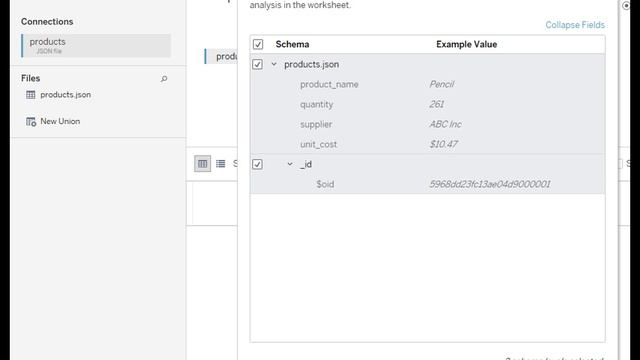The image size is (640, 360).
Task: Toggle the Schema select-all checkbox
Action: coord(258,44)
